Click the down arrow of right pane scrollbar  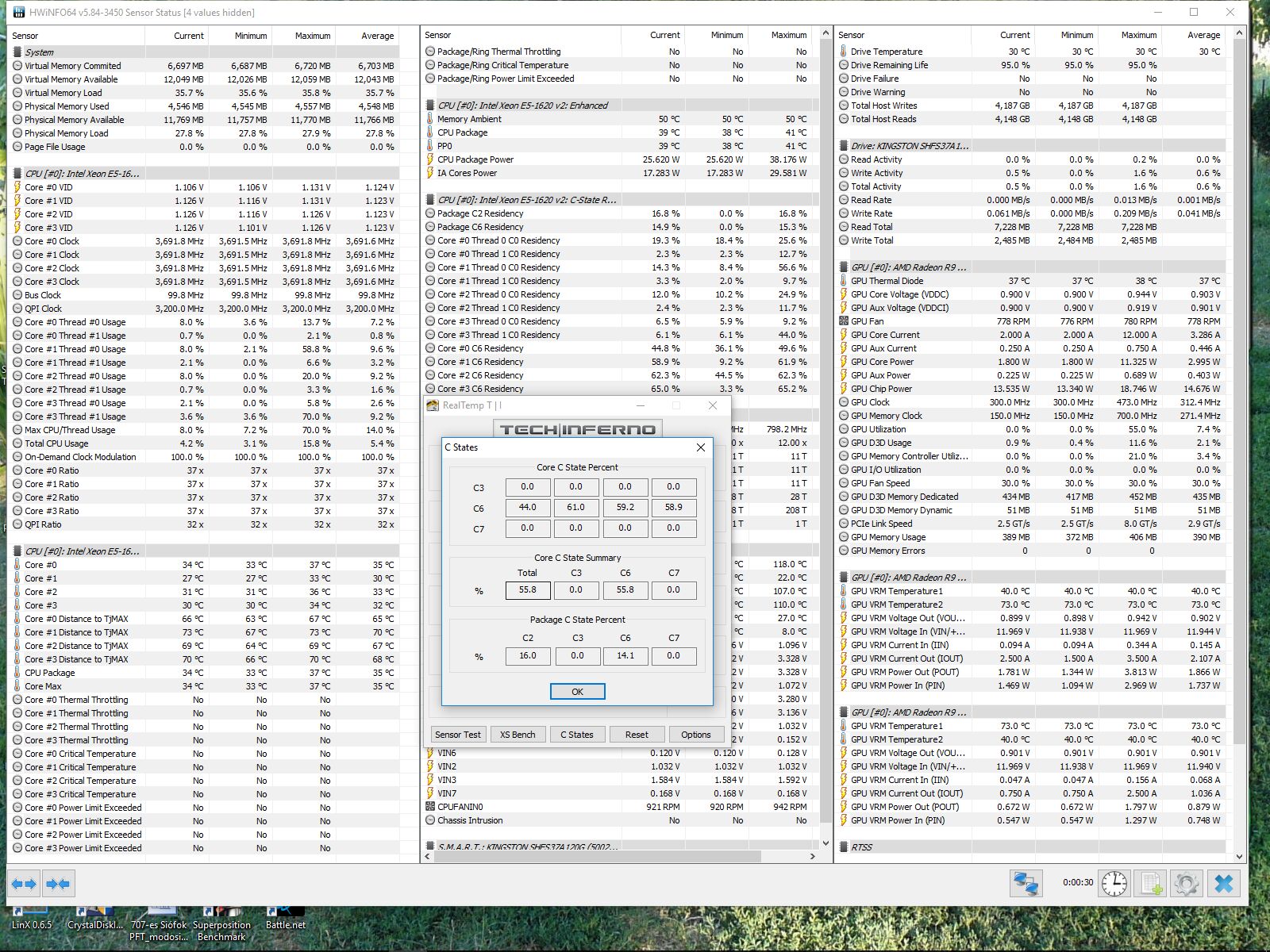click(1239, 857)
